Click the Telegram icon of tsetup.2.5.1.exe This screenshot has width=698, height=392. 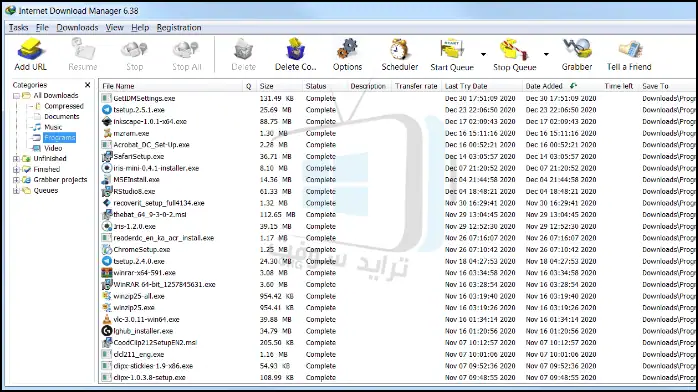[106, 109]
